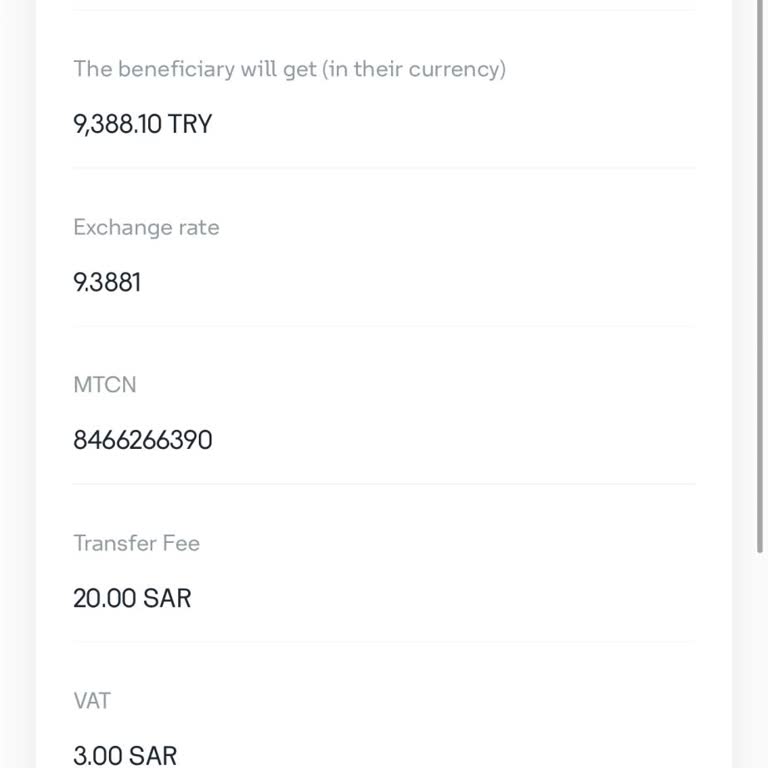
Task: Click the VAT label
Action: coord(91,701)
